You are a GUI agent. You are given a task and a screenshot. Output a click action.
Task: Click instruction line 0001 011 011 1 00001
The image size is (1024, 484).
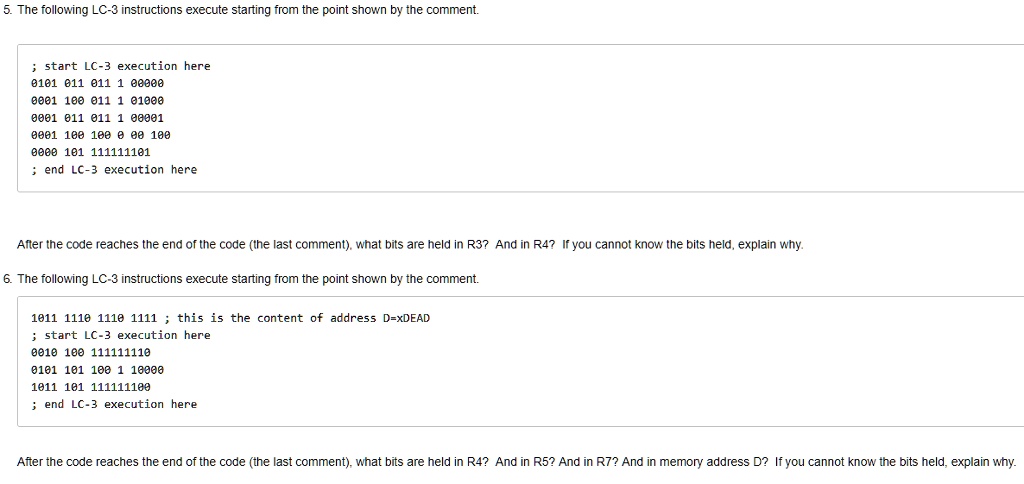coord(97,118)
